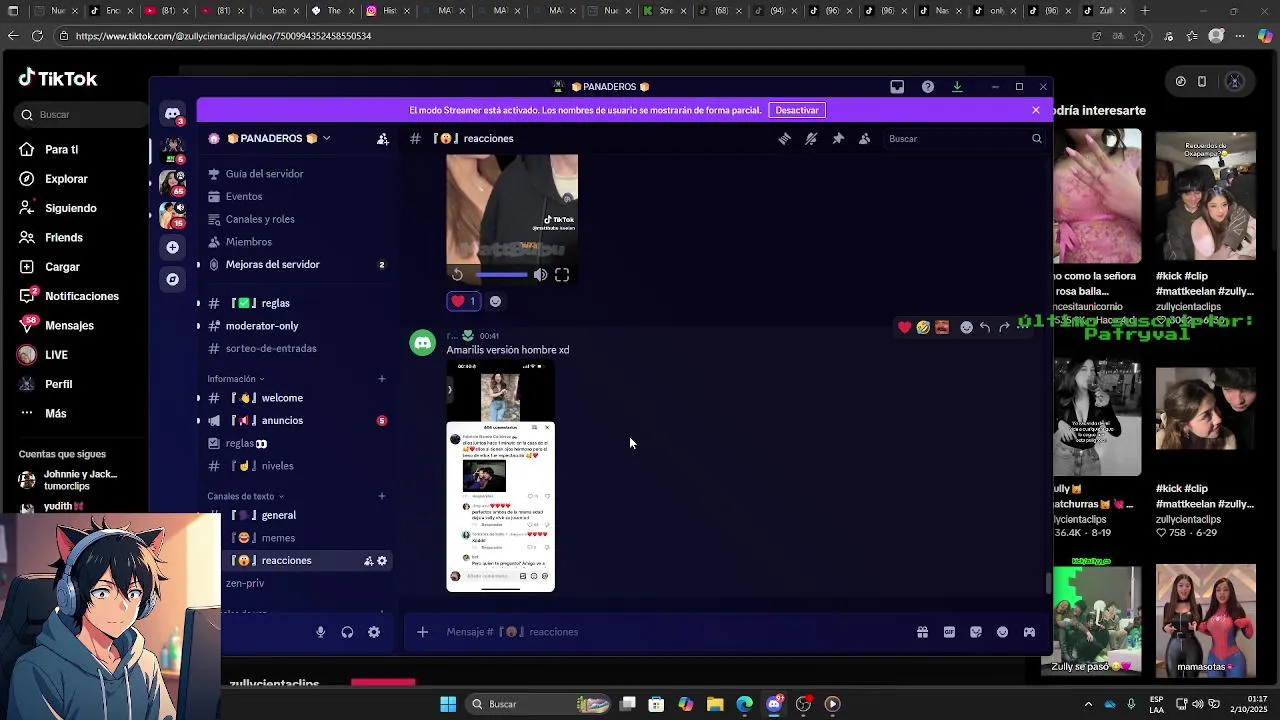The image size is (1280, 720).
Task: Toggle heart reaction with count 1
Action: tap(464, 301)
